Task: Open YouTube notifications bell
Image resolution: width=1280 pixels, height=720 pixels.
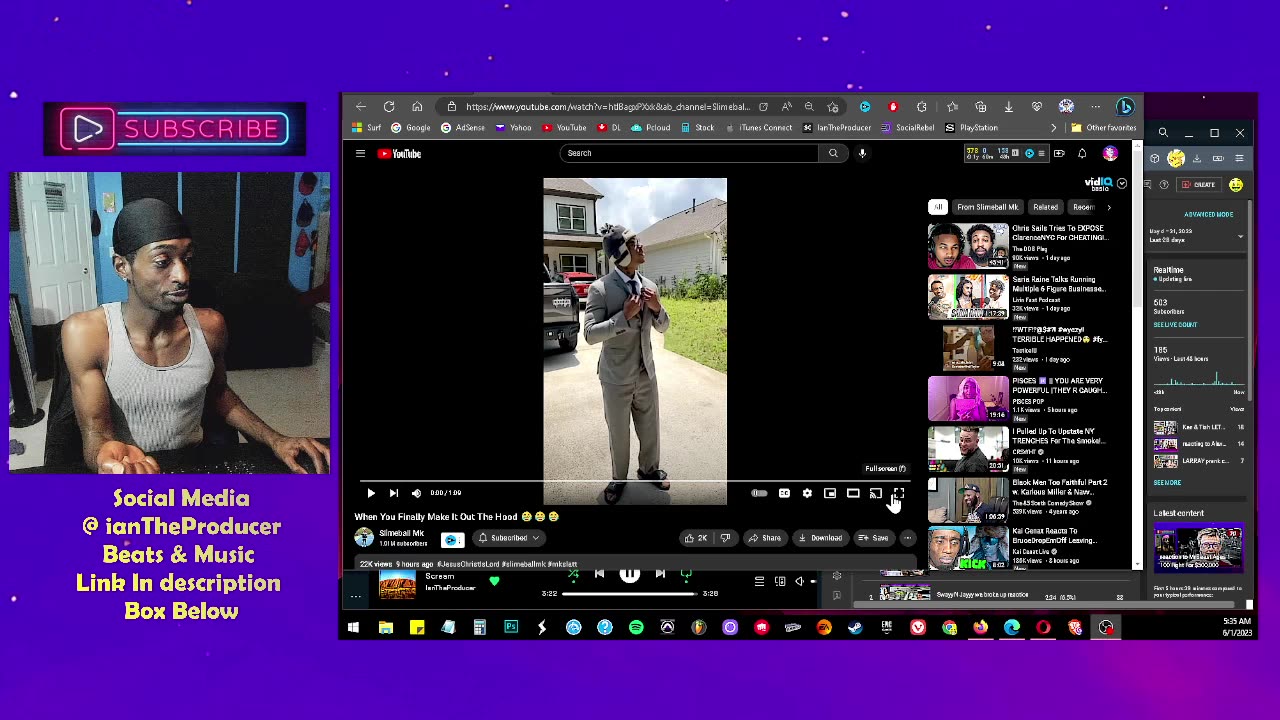Action: (1082, 153)
